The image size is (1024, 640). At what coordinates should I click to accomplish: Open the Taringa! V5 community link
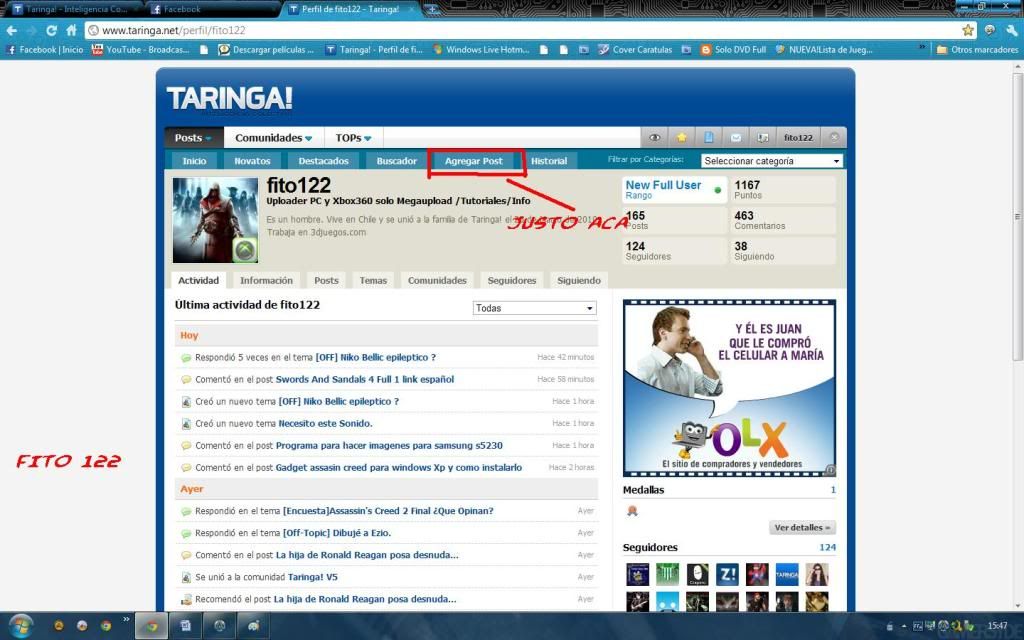(312, 577)
